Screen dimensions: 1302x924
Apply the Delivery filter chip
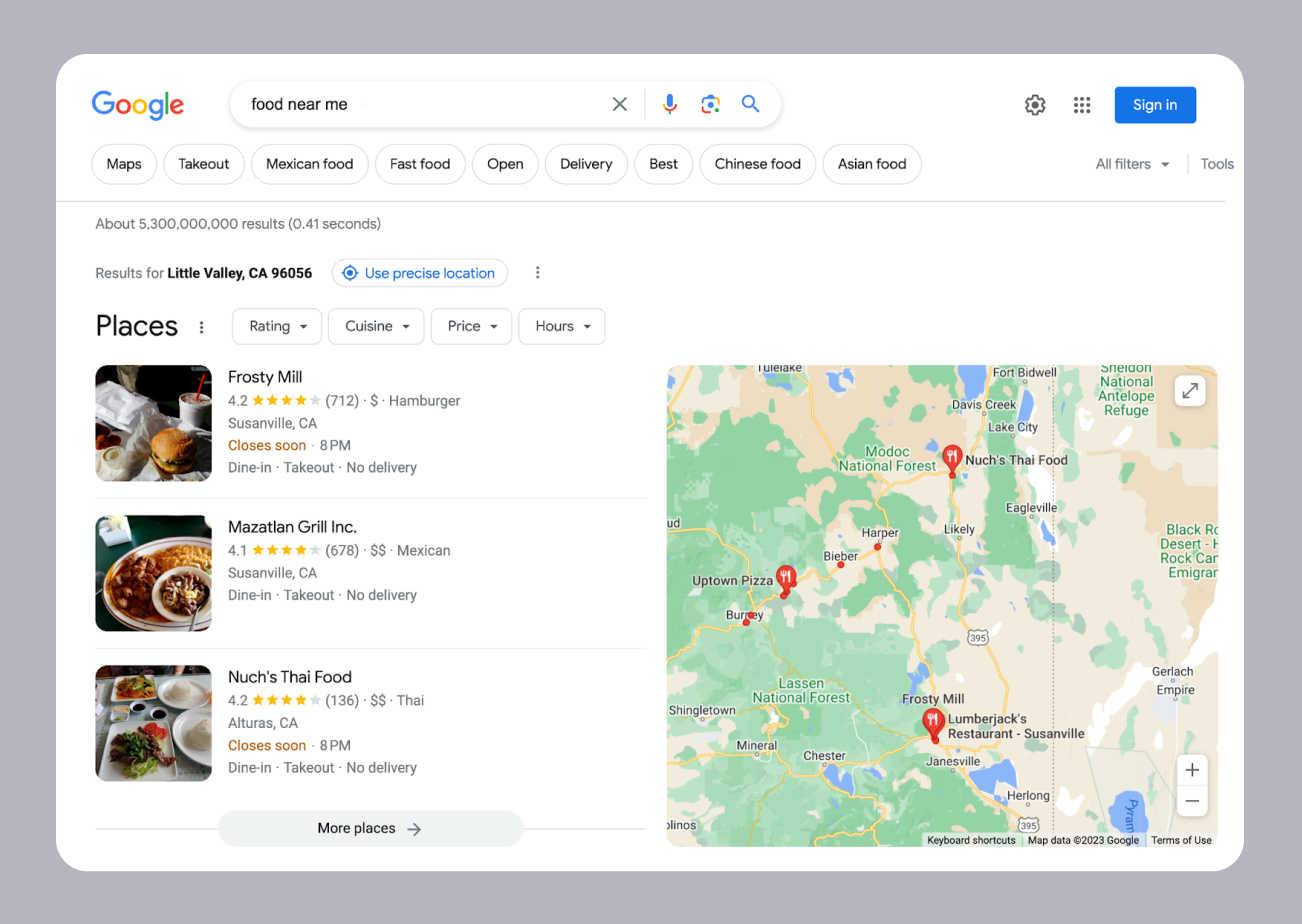point(586,164)
